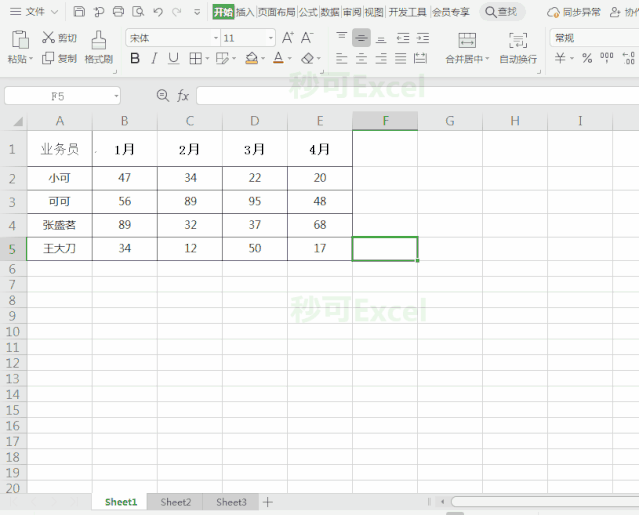Click the Wrap Text icon

pyautogui.click(x=518, y=40)
